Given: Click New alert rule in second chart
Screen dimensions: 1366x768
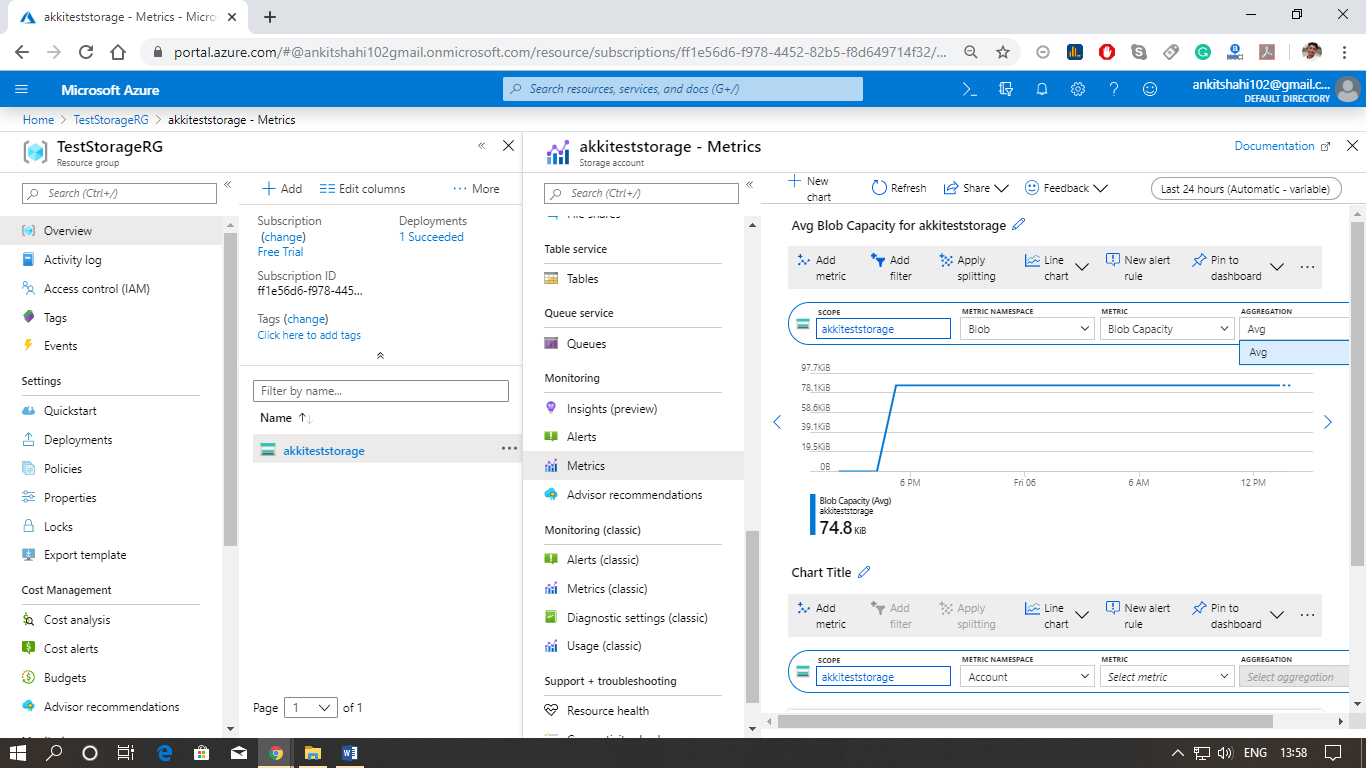Looking at the screenshot, I should coord(1139,616).
